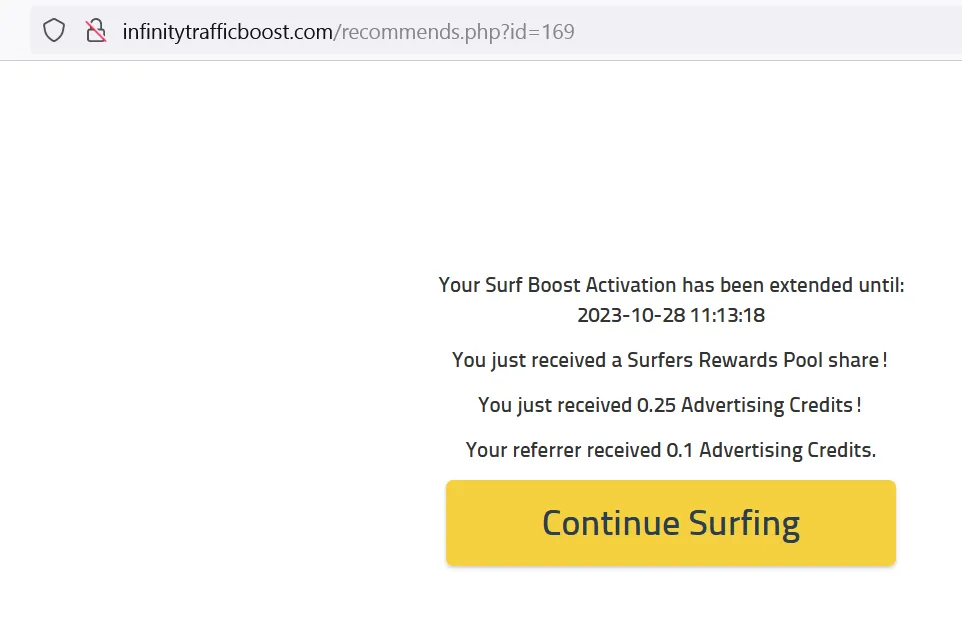Viewport: 962px width, 618px height.
Task: Click the 0.25 credits amount
Action: 656,405
